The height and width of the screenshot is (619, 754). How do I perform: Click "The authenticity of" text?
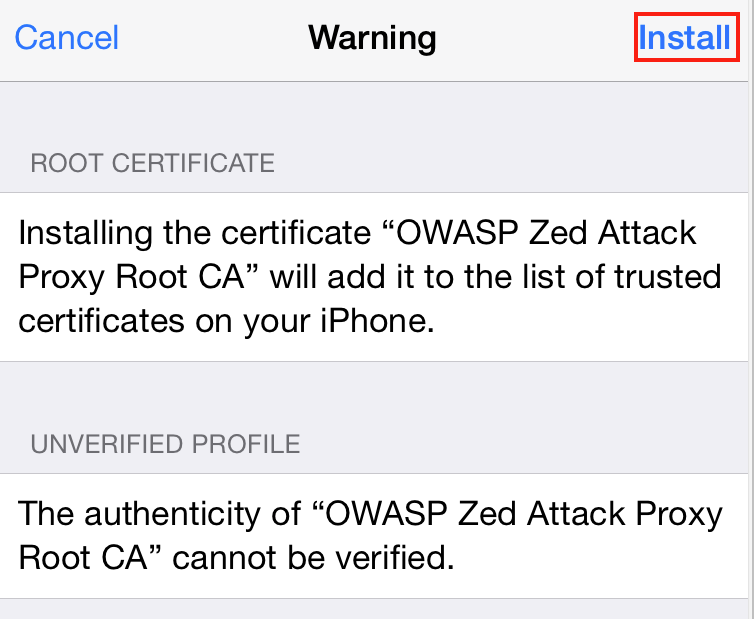[x=160, y=514]
